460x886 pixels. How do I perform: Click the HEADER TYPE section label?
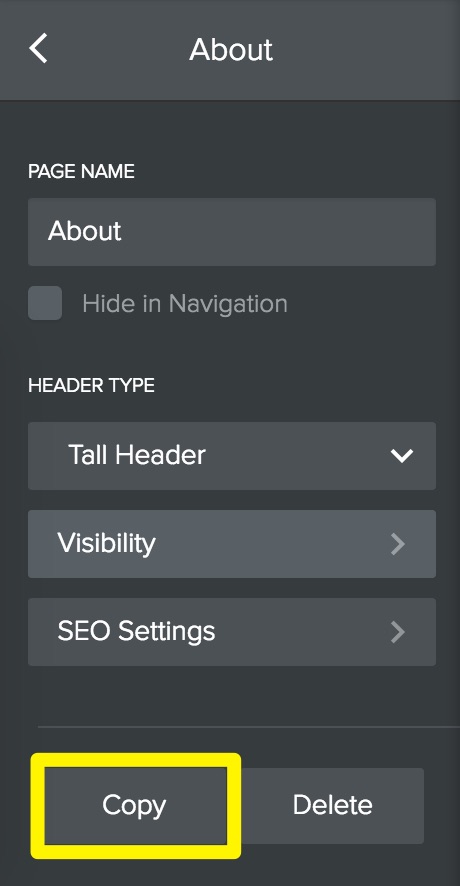(x=92, y=385)
